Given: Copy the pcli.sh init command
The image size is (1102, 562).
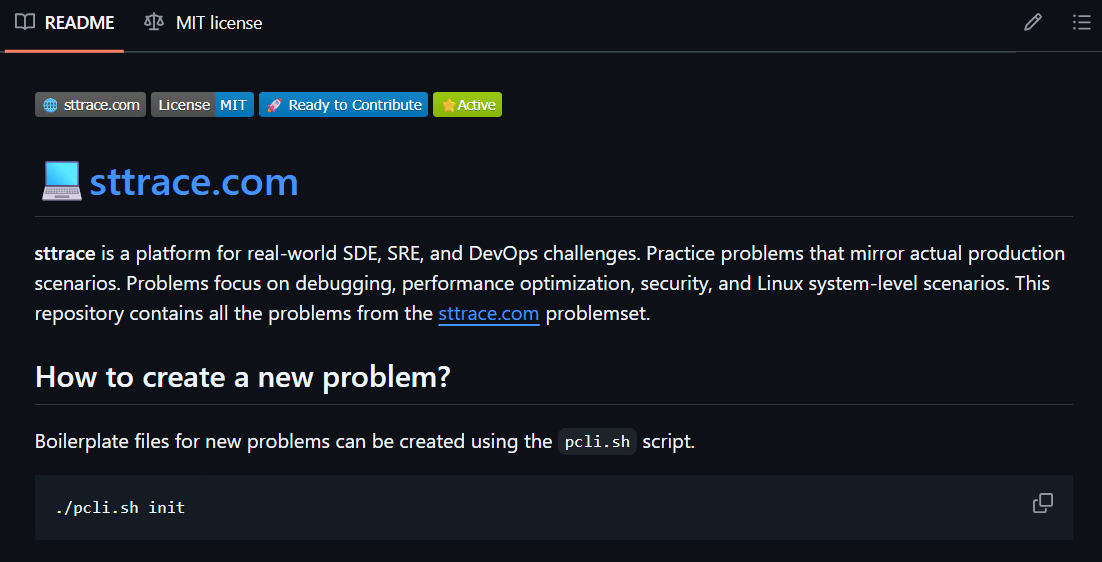Looking at the screenshot, I should pyautogui.click(x=1043, y=503).
